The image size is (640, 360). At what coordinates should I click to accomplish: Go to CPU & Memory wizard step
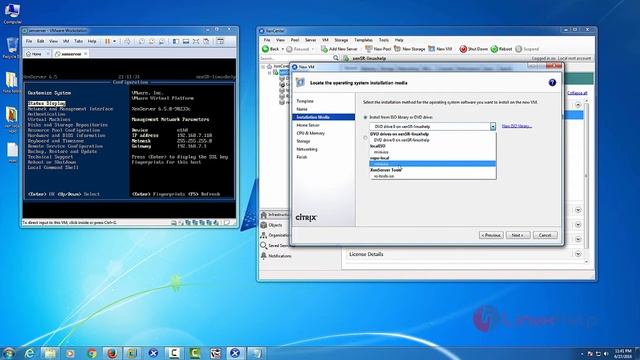[x=311, y=133]
